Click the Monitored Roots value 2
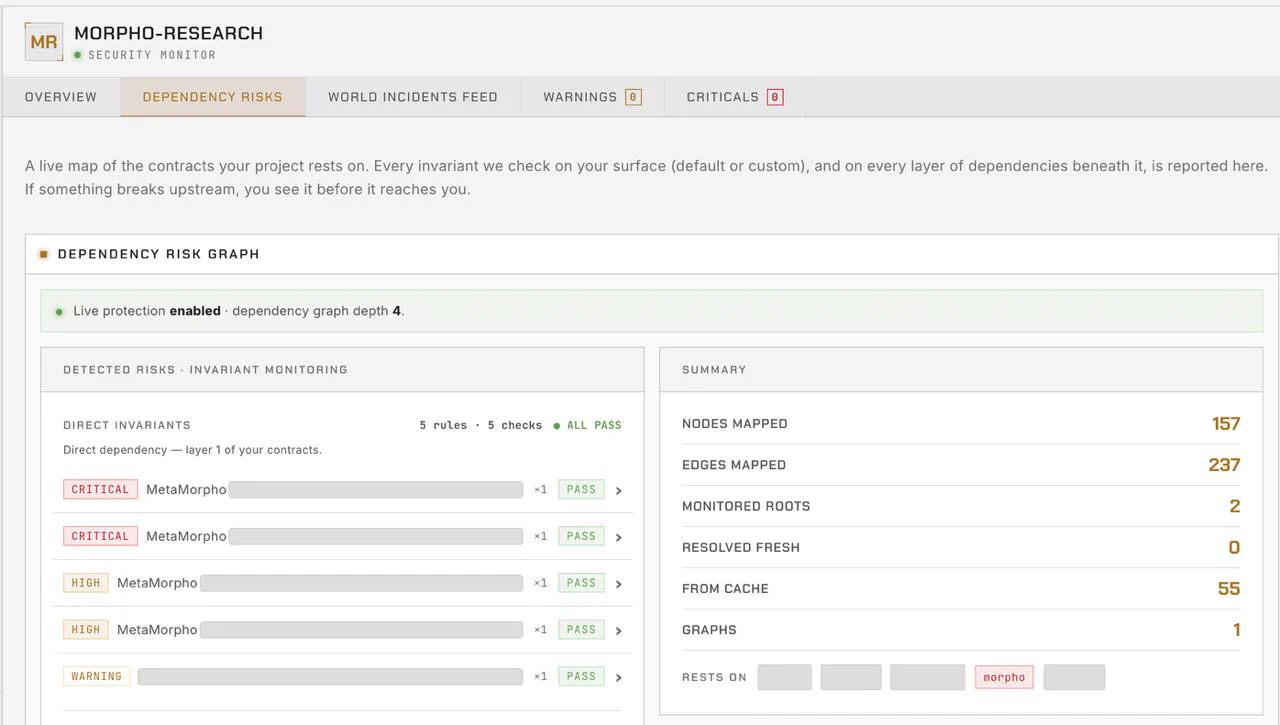This screenshot has width=1280, height=725. click(1235, 506)
